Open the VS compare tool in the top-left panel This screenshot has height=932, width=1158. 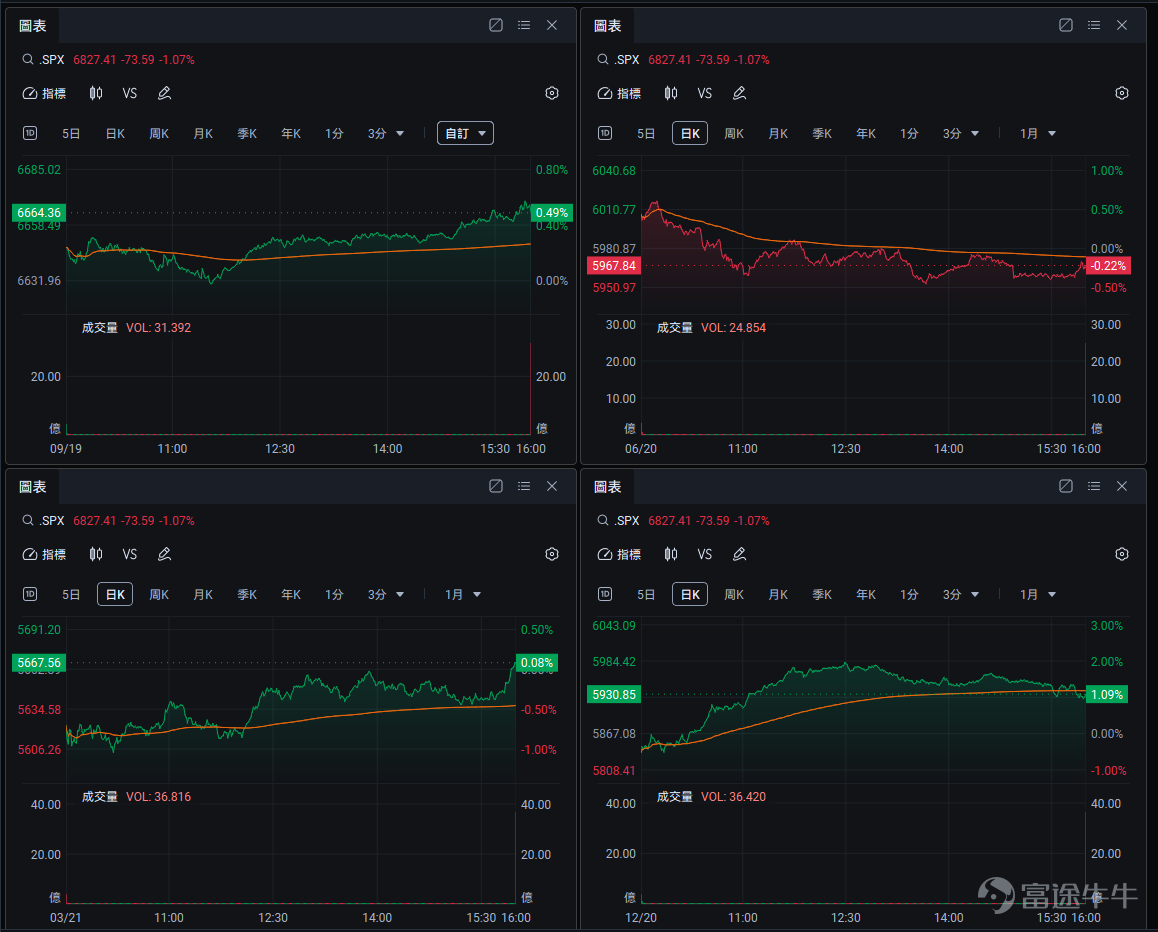click(130, 93)
